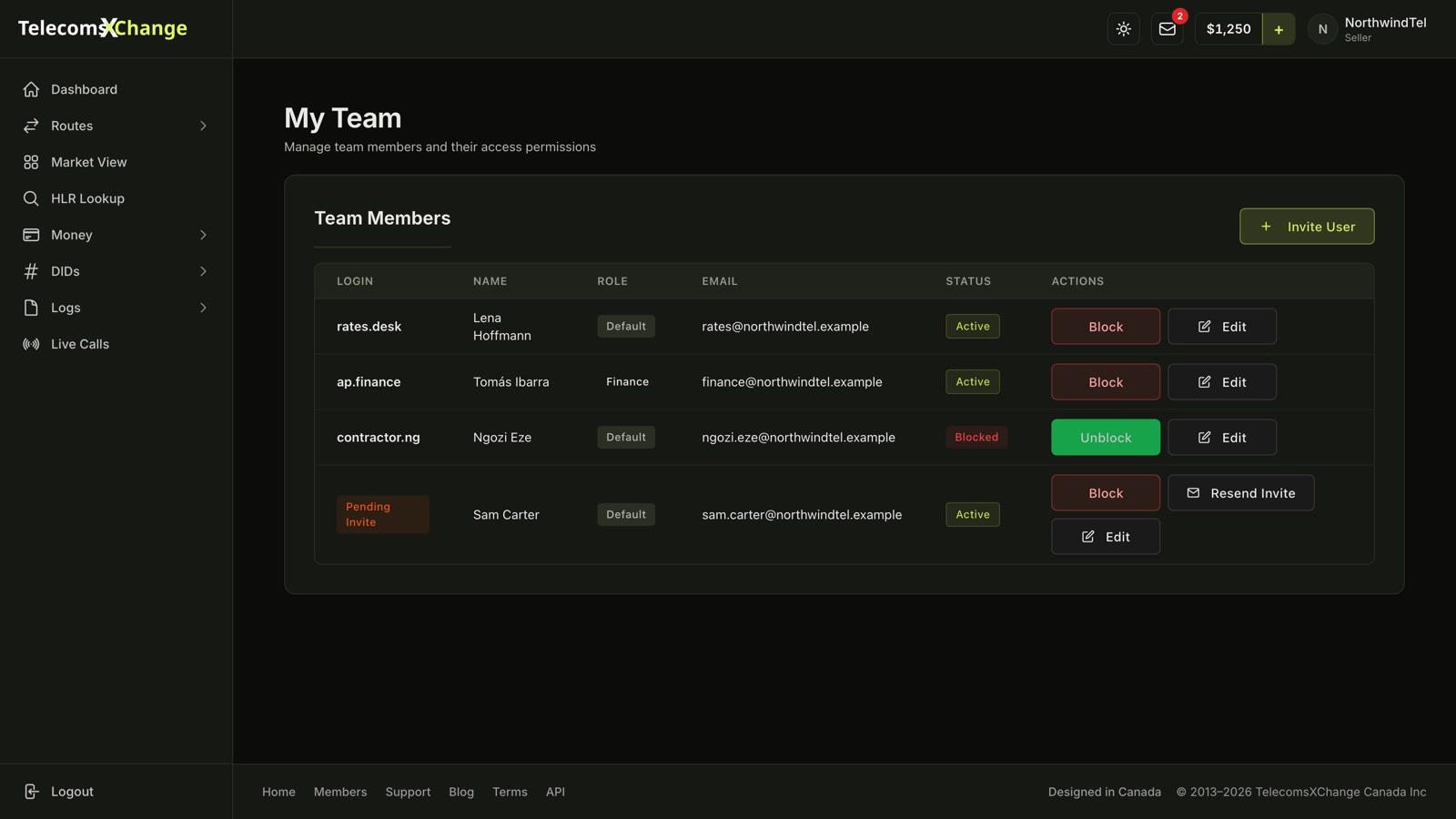The width and height of the screenshot is (1456, 819).
Task: Expand the DIDs chevron
Action: tap(203, 271)
